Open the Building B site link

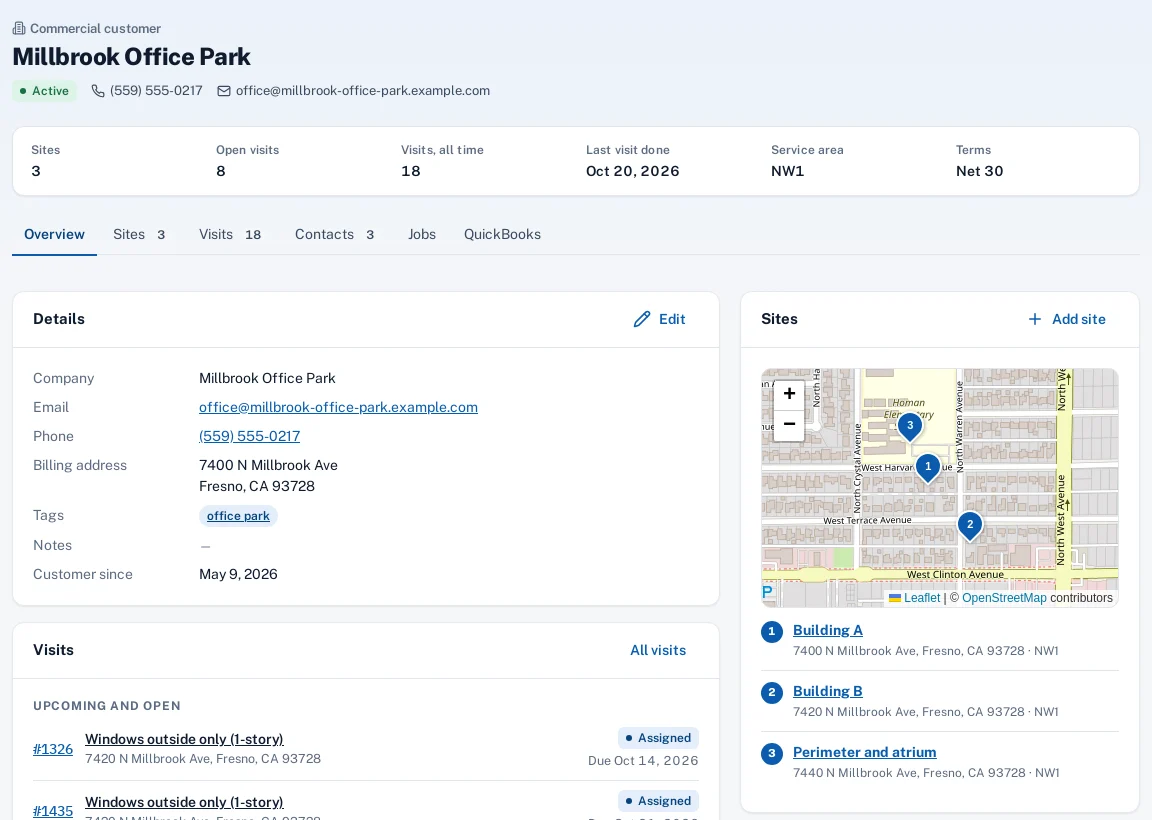point(828,691)
